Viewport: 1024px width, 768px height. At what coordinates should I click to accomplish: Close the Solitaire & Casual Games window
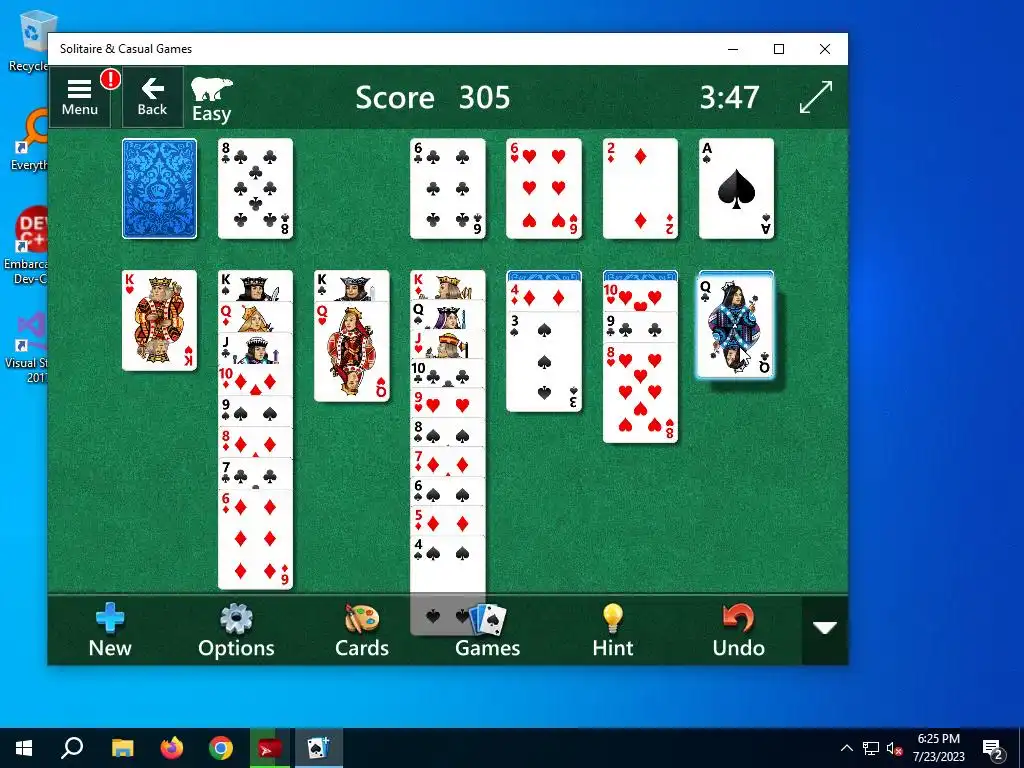point(825,49)
